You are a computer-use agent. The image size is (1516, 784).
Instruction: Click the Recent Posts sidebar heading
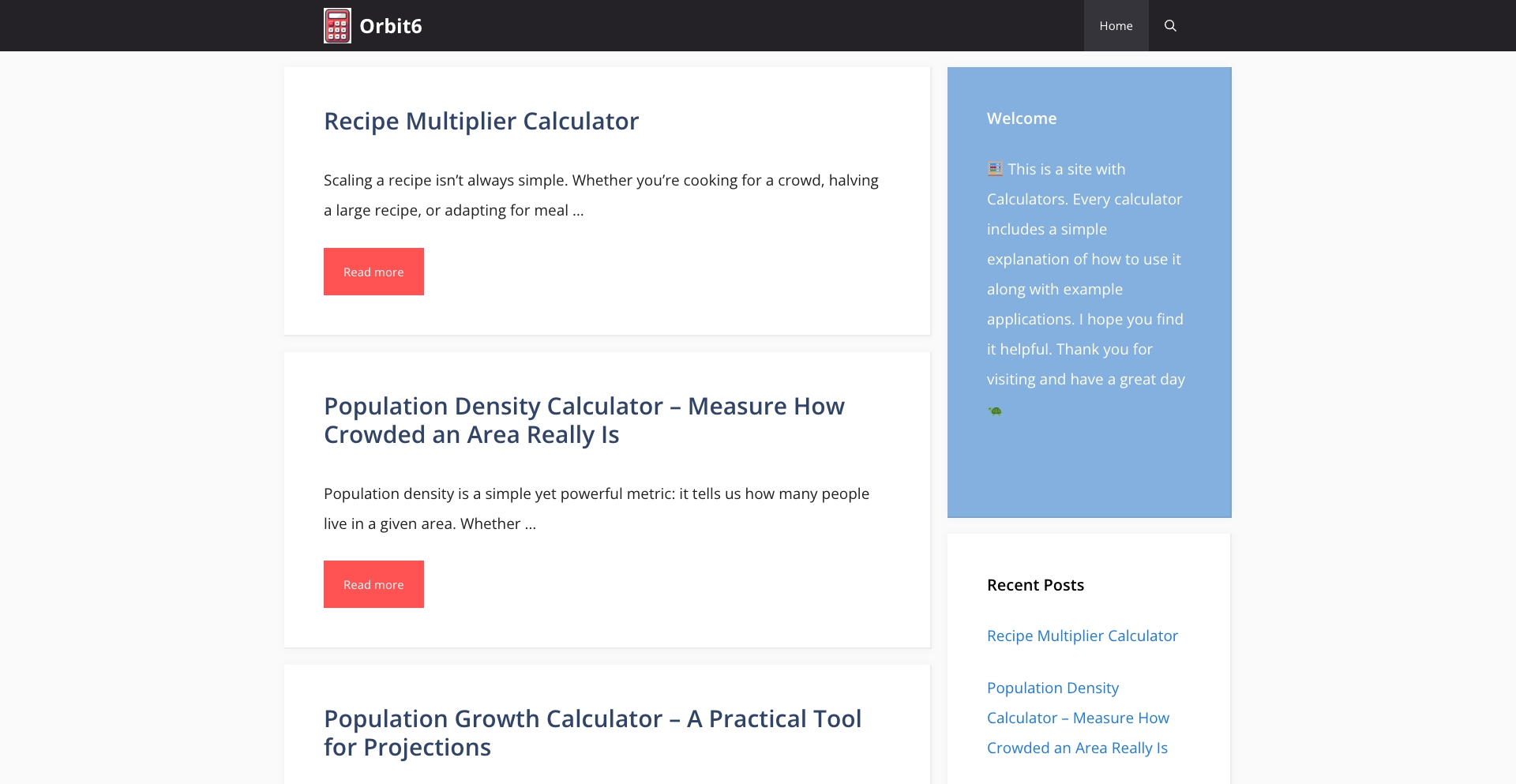click(x=1035, y=584)
